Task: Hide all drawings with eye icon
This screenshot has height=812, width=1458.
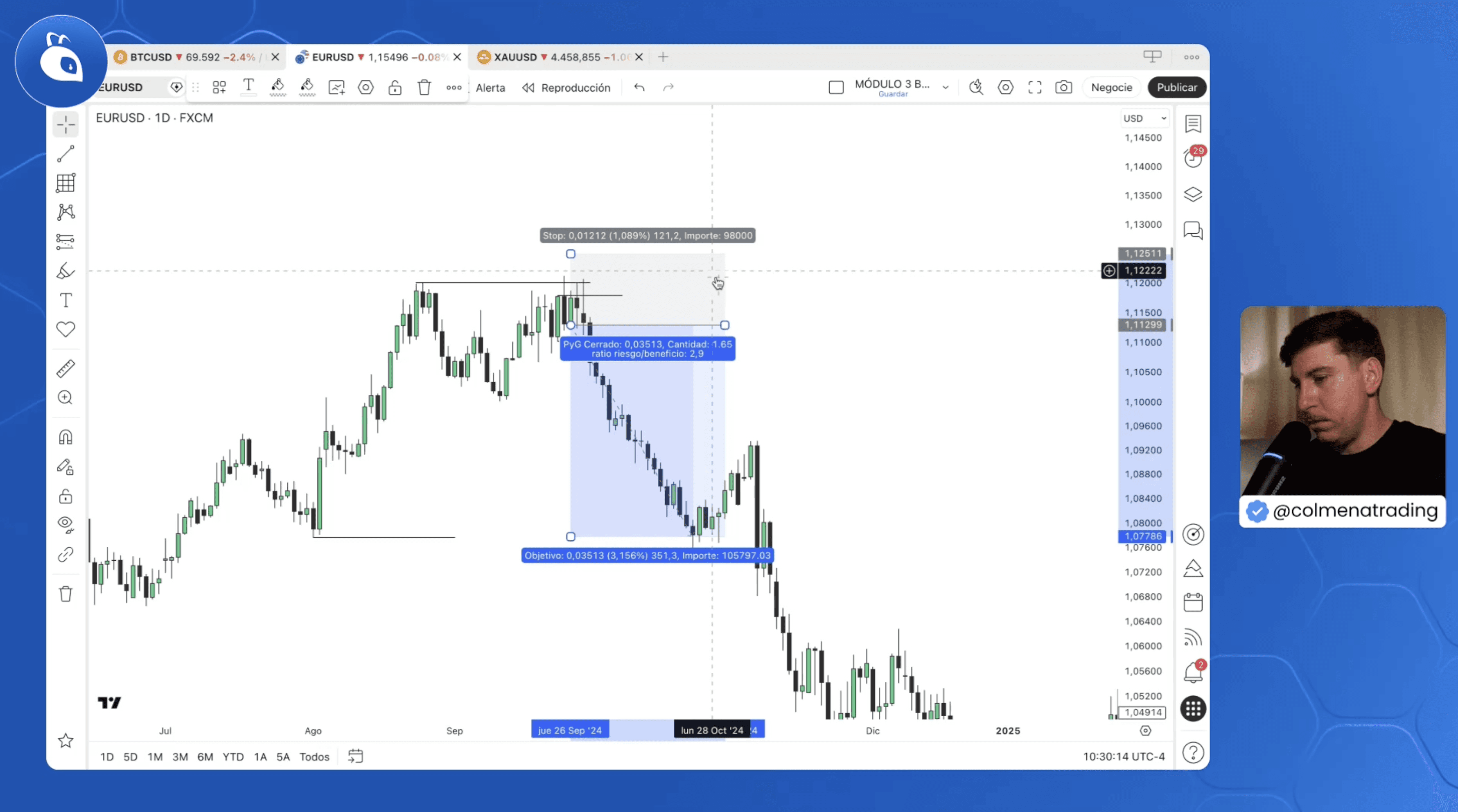Action: click(65, 524)
